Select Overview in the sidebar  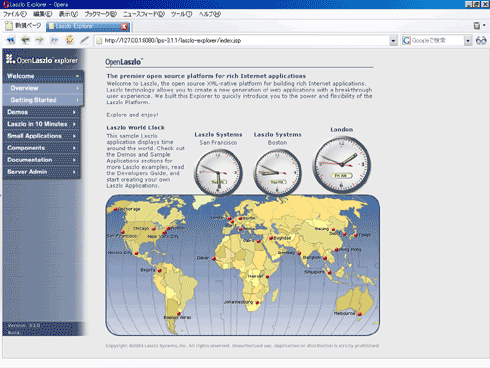click(x=43, y=88)
